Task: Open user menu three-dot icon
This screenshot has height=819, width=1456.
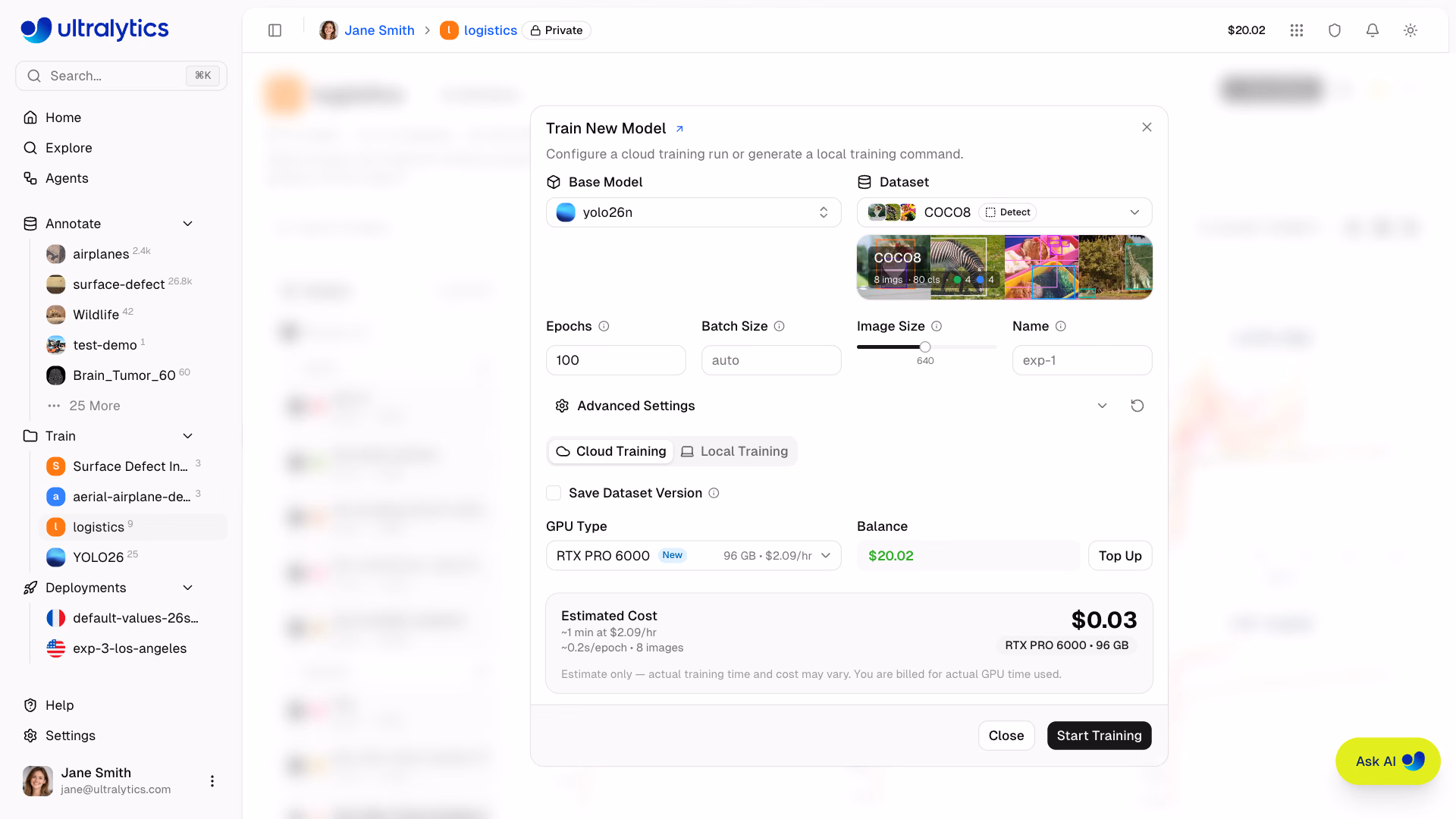Action: pyautogui.click(x=212, y=781)
